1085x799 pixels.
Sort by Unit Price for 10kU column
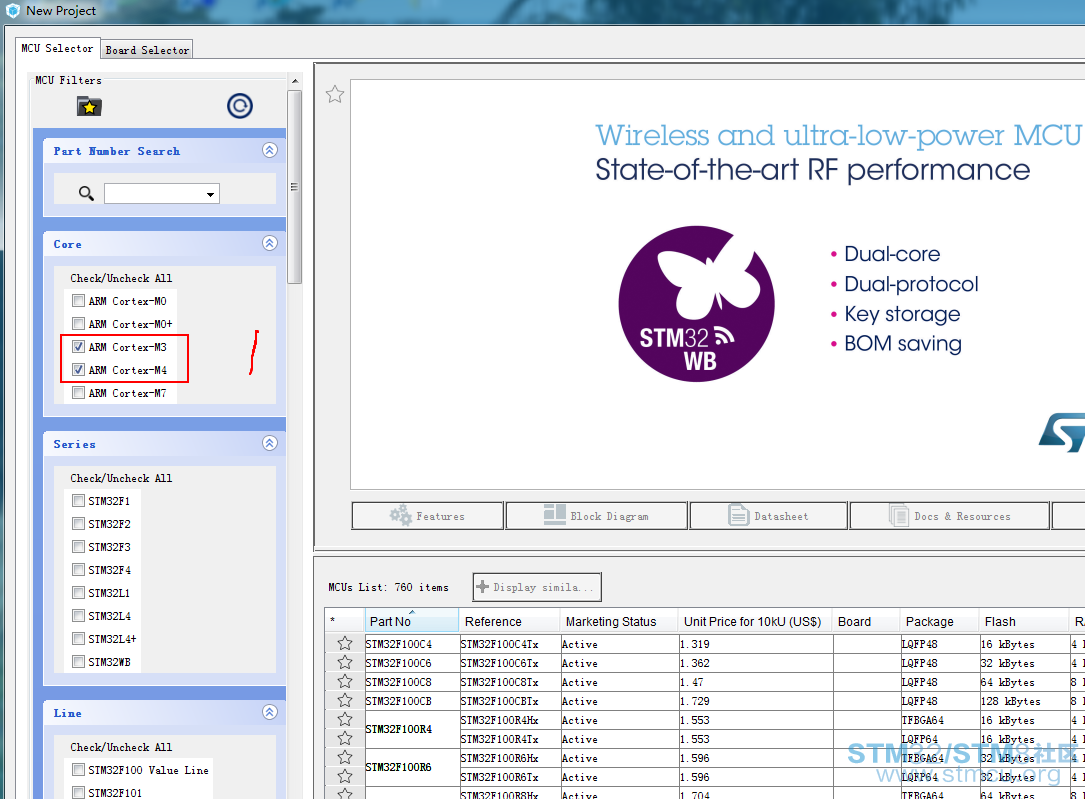pyautogui.click(x=756, y=621)
